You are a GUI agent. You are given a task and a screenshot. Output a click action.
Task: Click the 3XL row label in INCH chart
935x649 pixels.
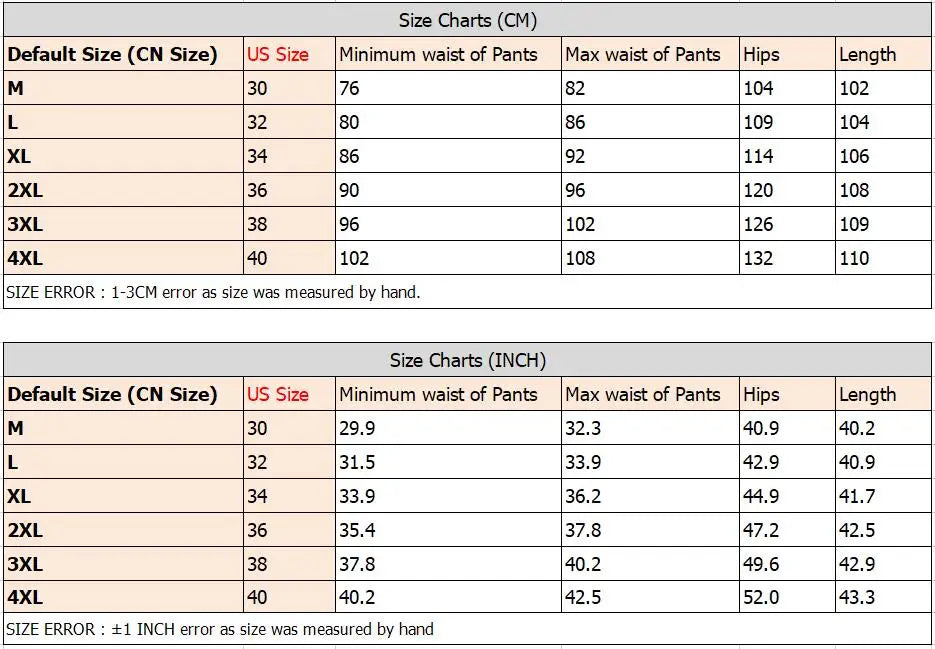click(x=25, y=564)
